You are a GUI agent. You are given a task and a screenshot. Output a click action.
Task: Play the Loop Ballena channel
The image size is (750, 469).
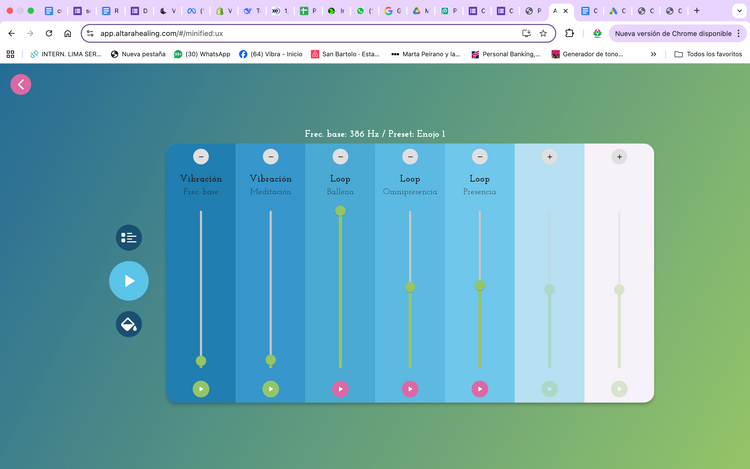(x=340, y=389)
